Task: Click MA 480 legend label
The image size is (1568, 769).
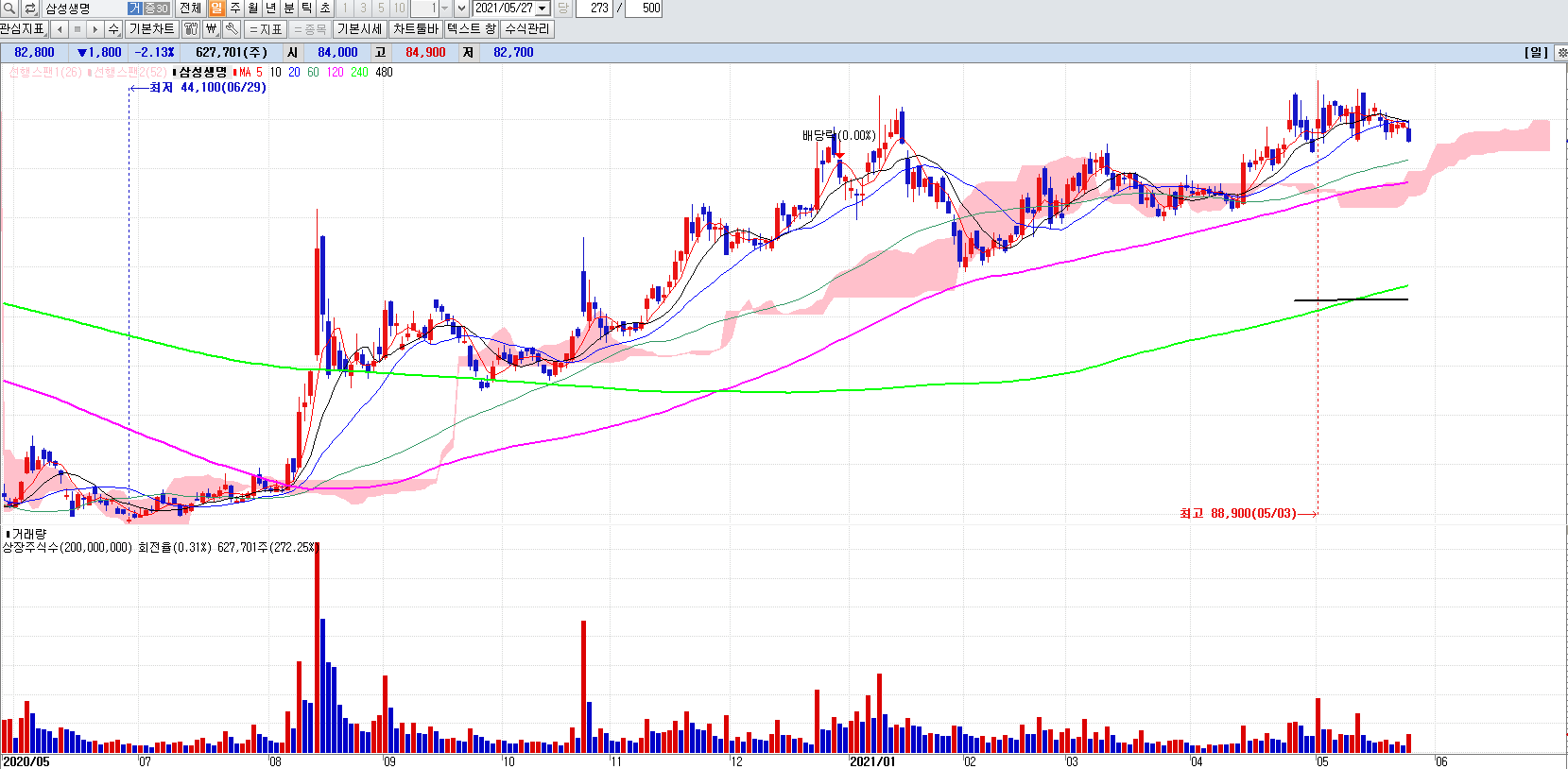Action: pyautogui.click(x=384, y=72)
